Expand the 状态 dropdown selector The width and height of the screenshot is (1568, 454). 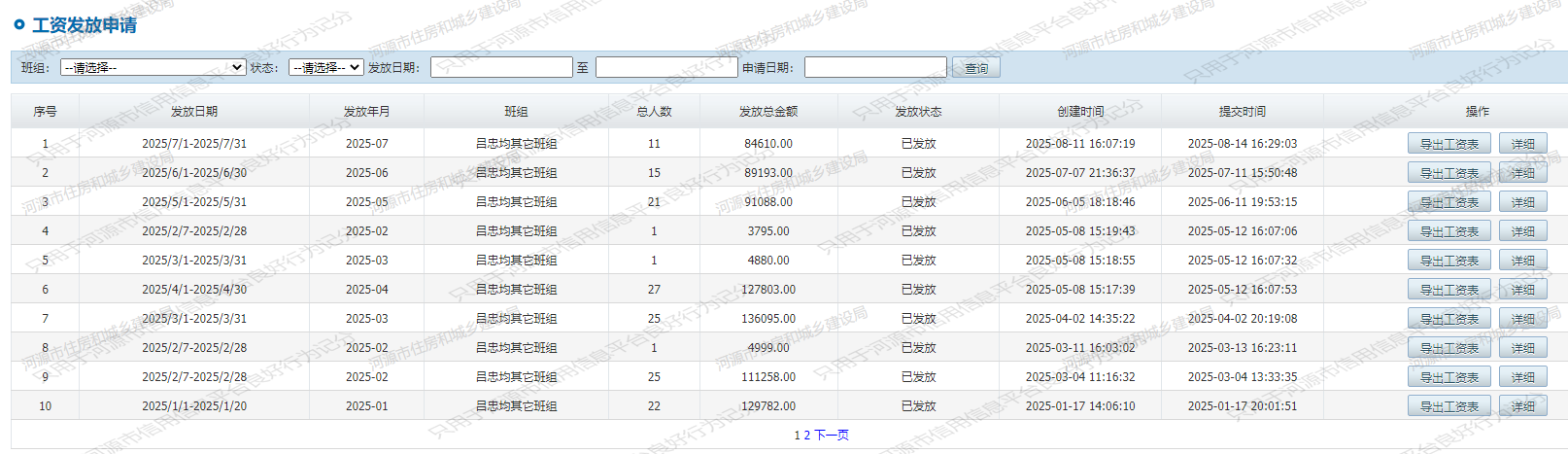325,67
